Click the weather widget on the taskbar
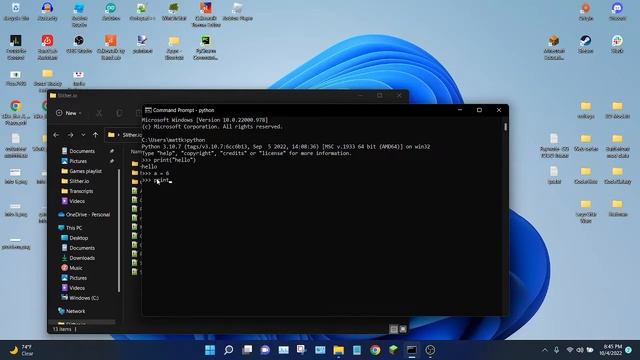The width and height of the screenshot is (640, 360). coord(21,350)
